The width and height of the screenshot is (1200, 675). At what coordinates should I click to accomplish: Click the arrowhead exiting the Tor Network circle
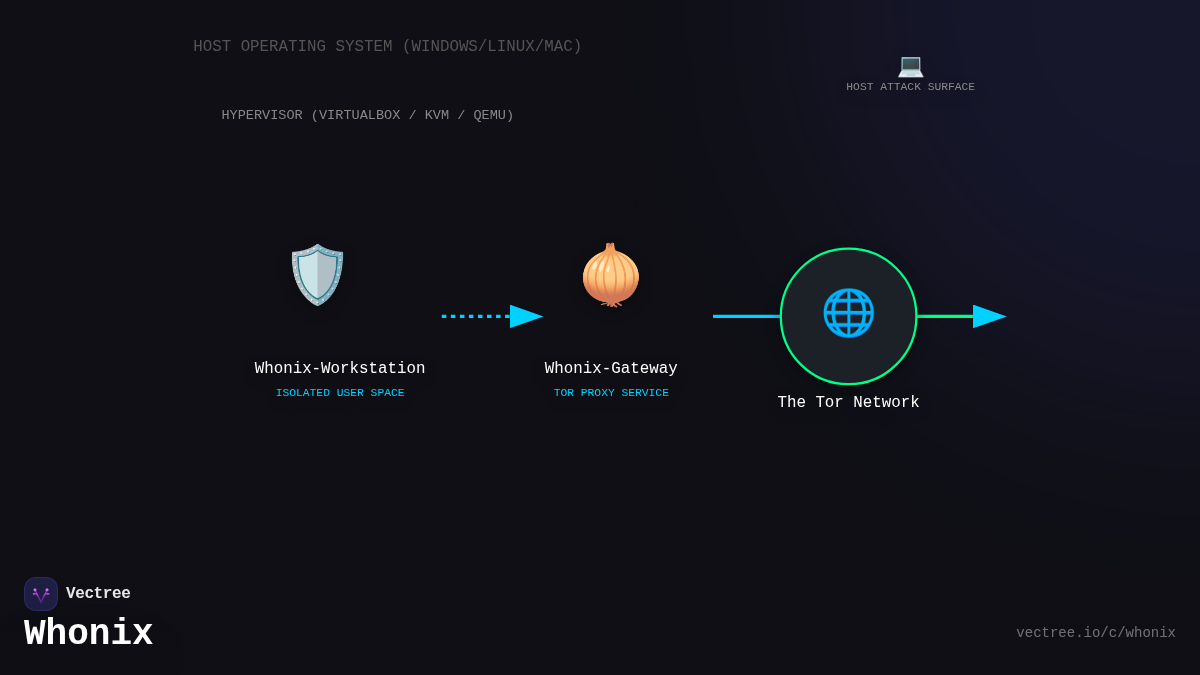[x=988, y=316]
